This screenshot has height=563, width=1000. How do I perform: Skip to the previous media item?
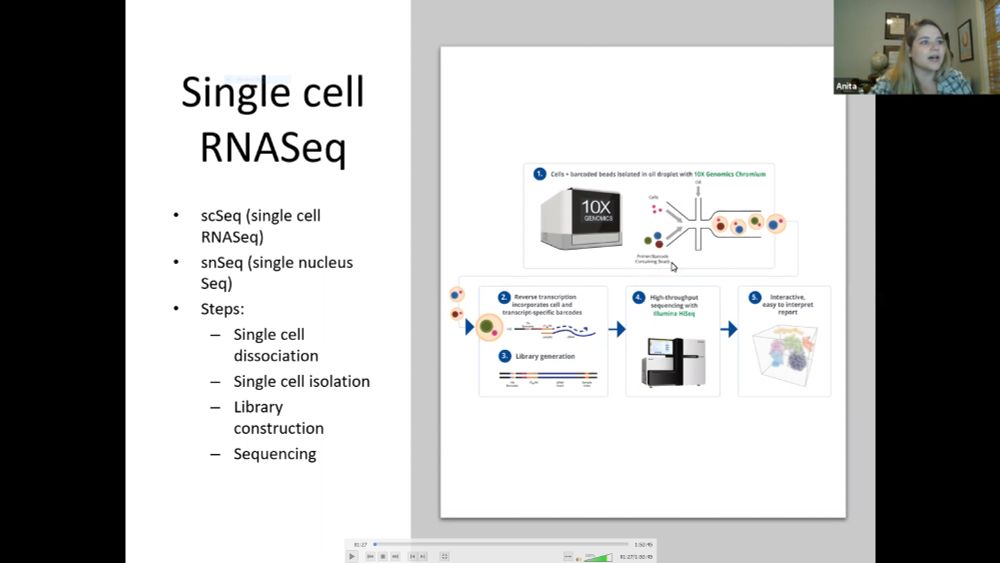point(370,556)
